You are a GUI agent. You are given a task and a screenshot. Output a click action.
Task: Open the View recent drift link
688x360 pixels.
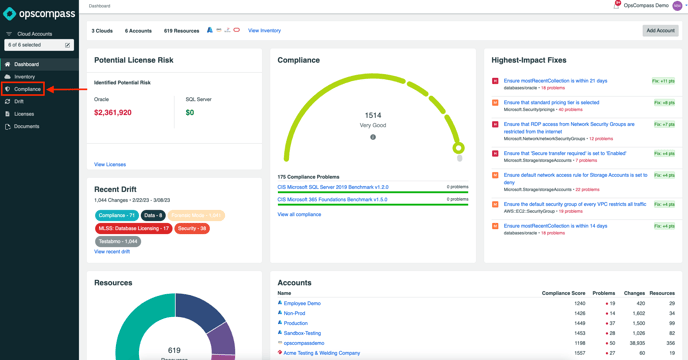[x=112, y=252]
